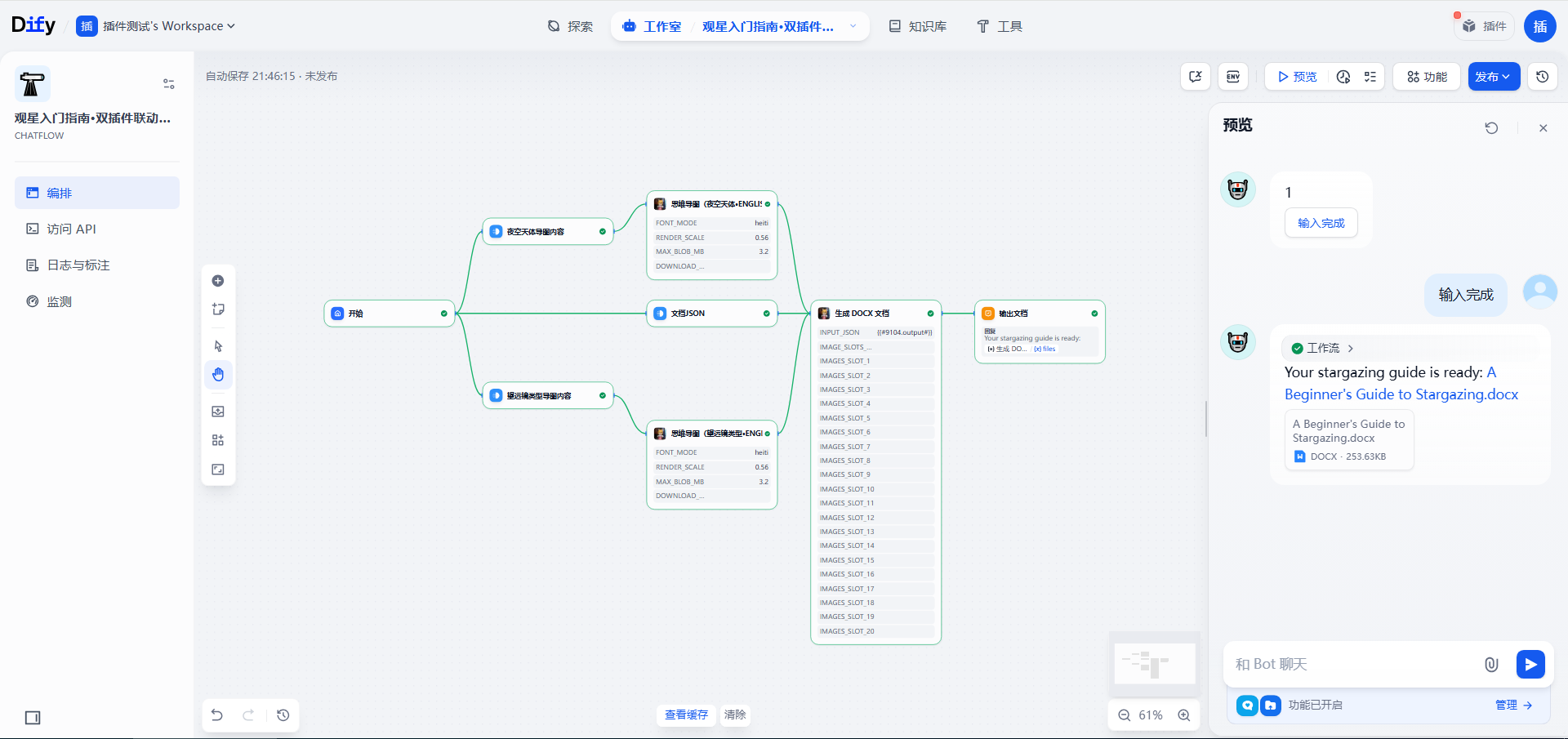This screenshot has width=1568, height=739.
Task: Open 监测 monitoring in the sidebar
Action: coord(97,302)
